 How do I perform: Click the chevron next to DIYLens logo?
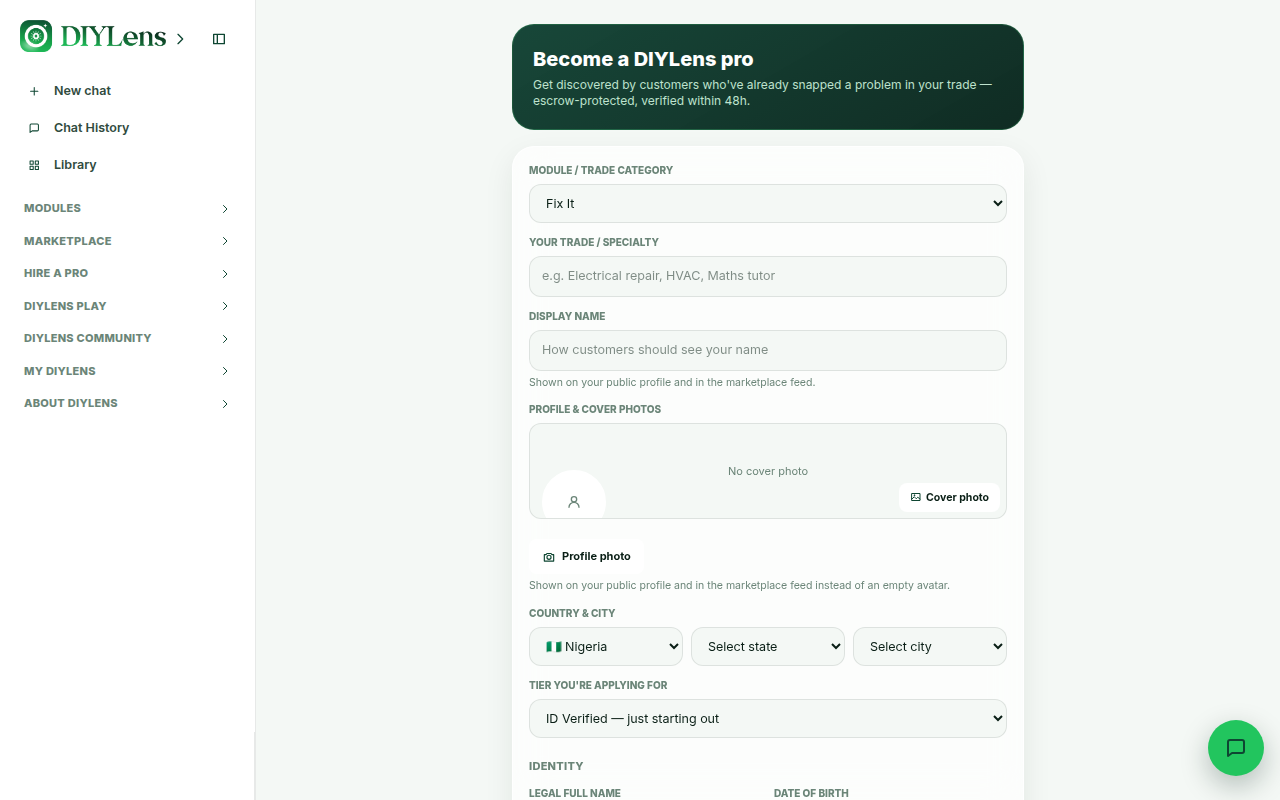(180, 39)
